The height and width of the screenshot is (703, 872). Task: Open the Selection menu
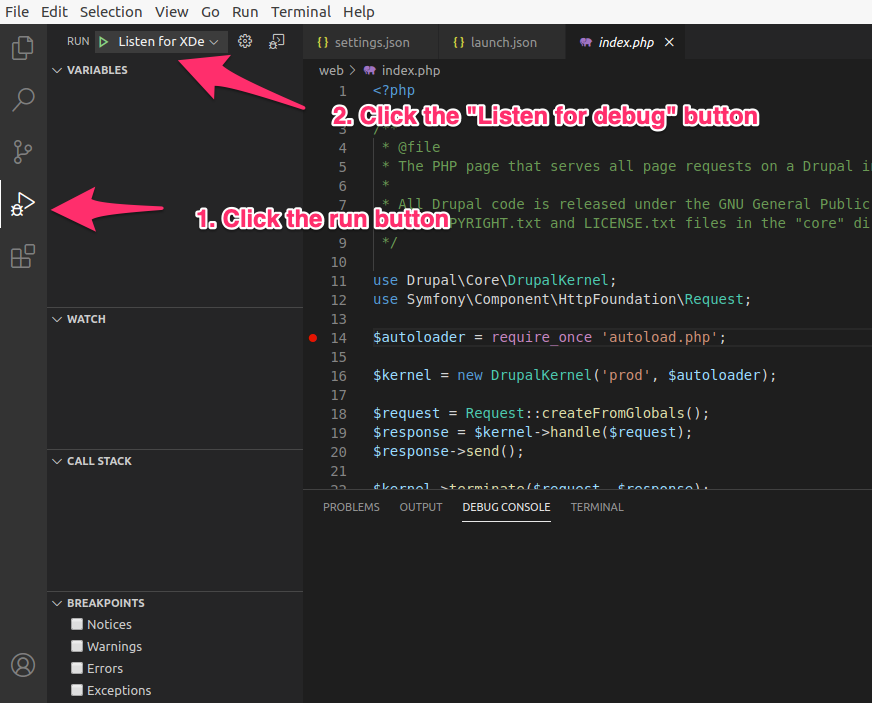pos(111,12)
